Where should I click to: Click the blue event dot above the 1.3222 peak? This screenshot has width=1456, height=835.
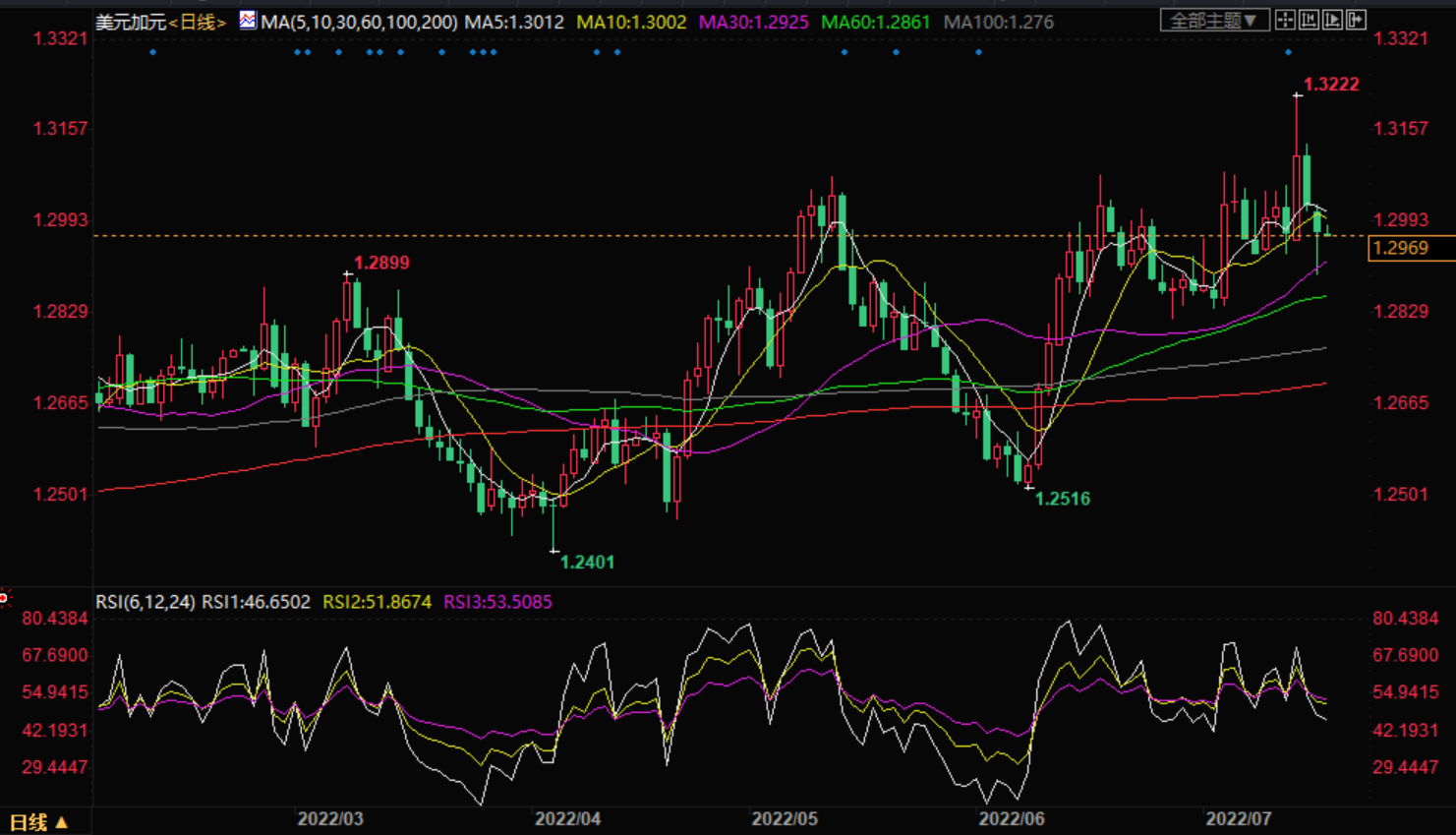click(1288, 52)
